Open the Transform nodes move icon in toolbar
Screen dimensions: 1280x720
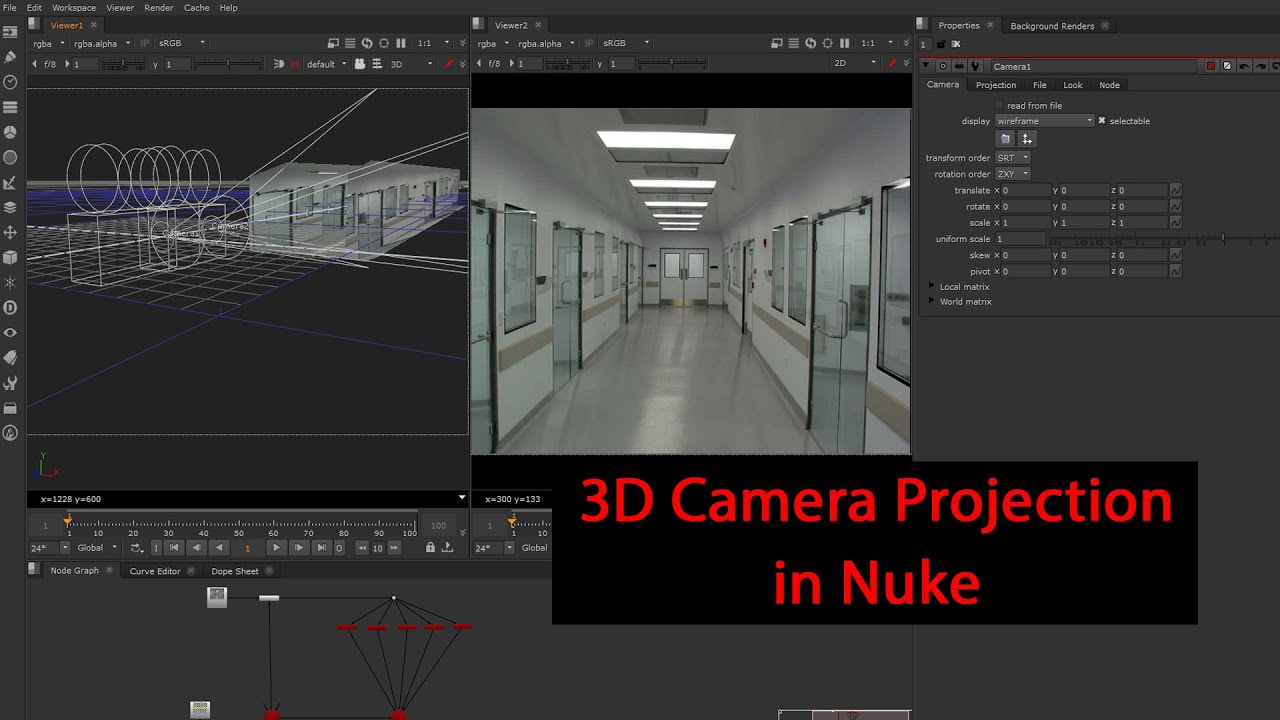(x=11, y=232)
